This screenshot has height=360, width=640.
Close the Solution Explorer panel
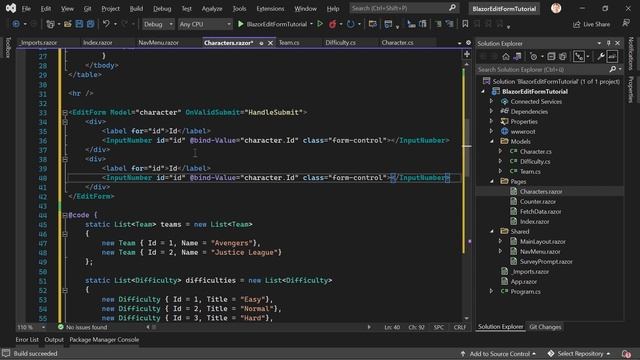click(618, 43)
